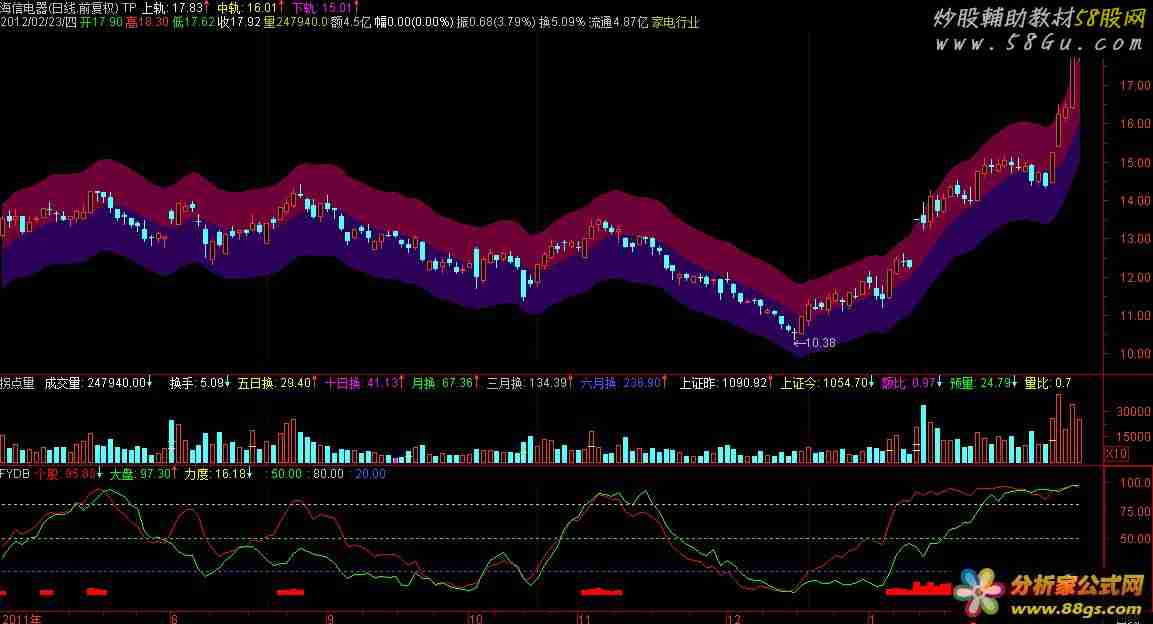Click the 个股: 95.88 indicator value
The width and height of the screenshot is (1153, 624).
point(68,474)
